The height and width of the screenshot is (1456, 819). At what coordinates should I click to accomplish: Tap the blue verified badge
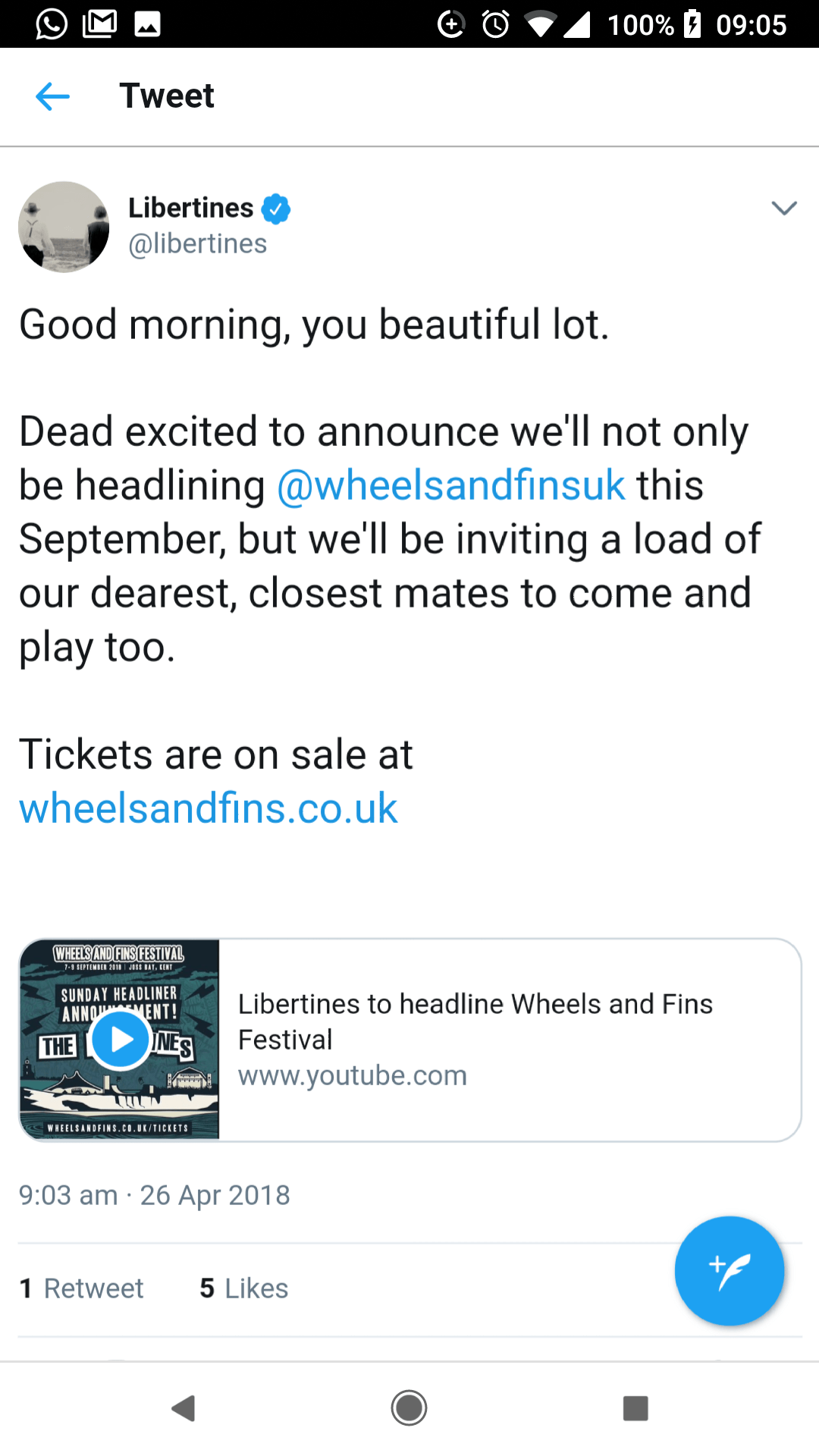click(276, 209)
